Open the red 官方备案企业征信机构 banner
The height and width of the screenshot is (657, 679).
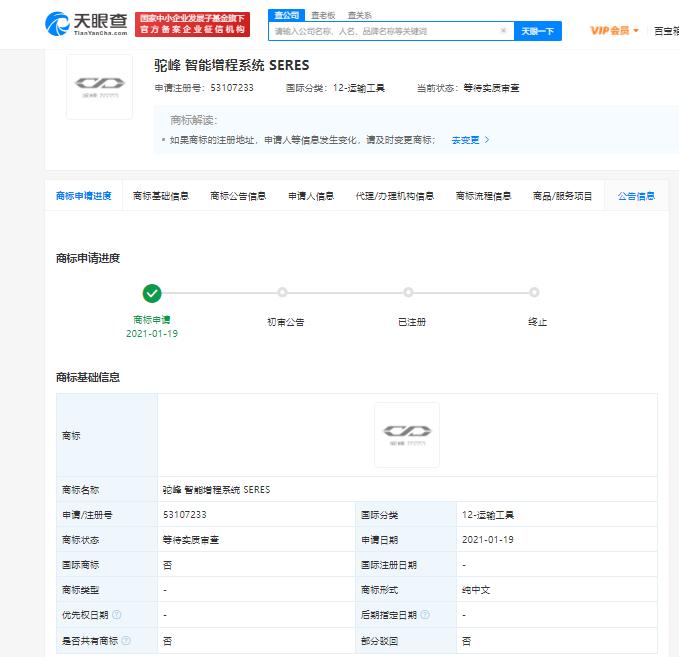(x=192, y=24)
